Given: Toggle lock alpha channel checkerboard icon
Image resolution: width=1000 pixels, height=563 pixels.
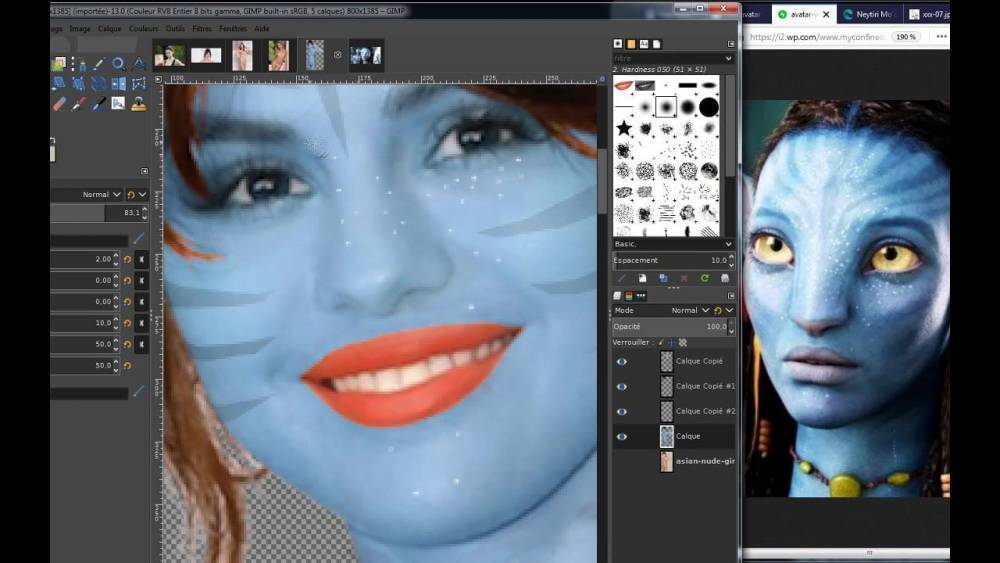Looking at the screenshot, I should click(x=682, y=342).
